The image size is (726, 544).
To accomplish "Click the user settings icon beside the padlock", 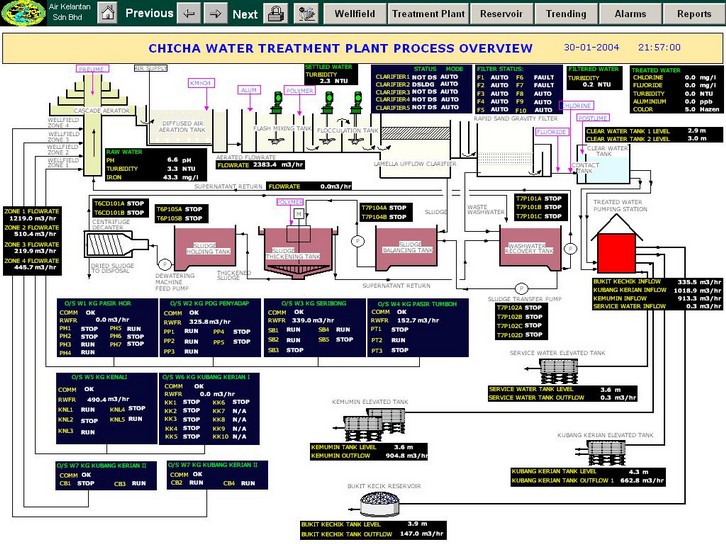I will (x=306, y=13).
